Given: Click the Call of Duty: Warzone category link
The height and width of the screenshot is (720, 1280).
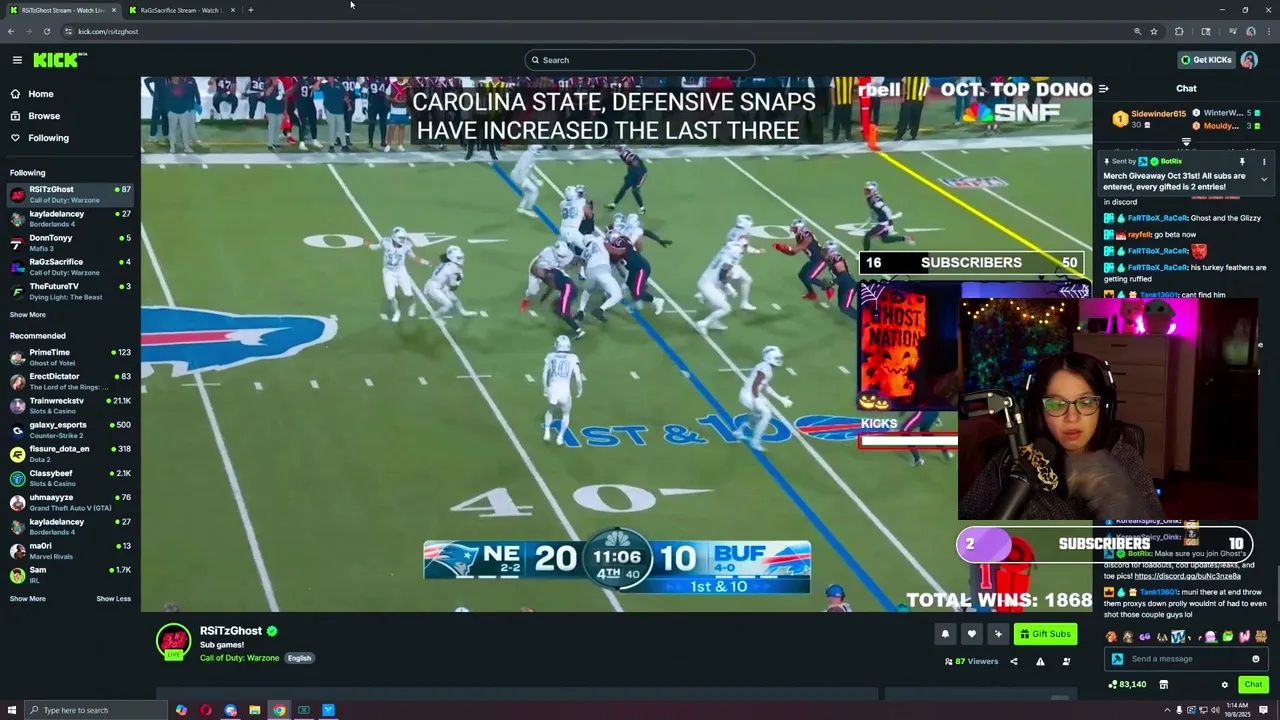Looking at the screenshot, I should (x=239, y=658).
